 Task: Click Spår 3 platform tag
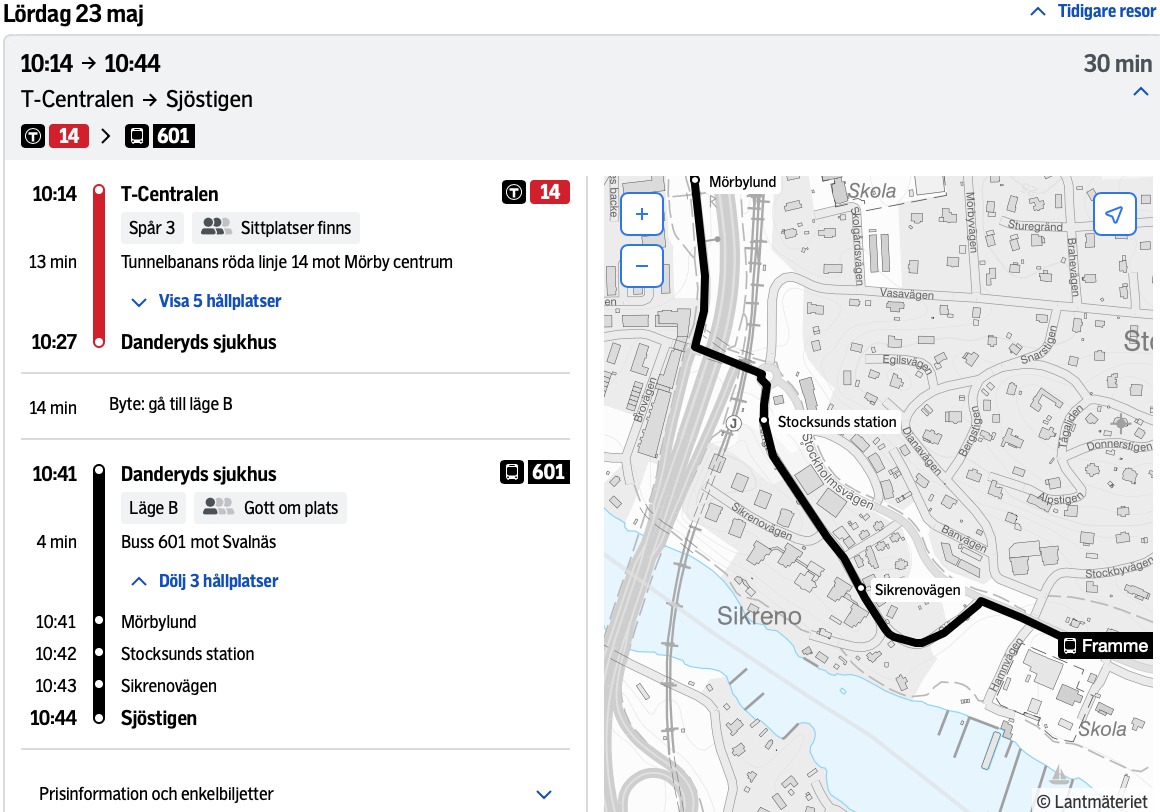(x=152, y=228)
